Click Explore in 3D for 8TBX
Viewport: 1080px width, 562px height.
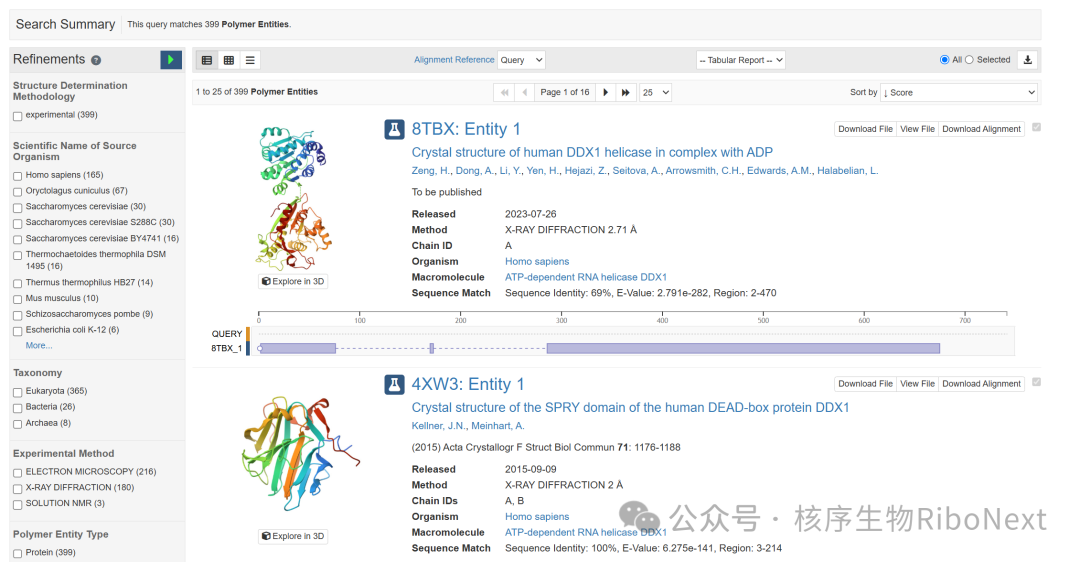[x=293, y=281]
